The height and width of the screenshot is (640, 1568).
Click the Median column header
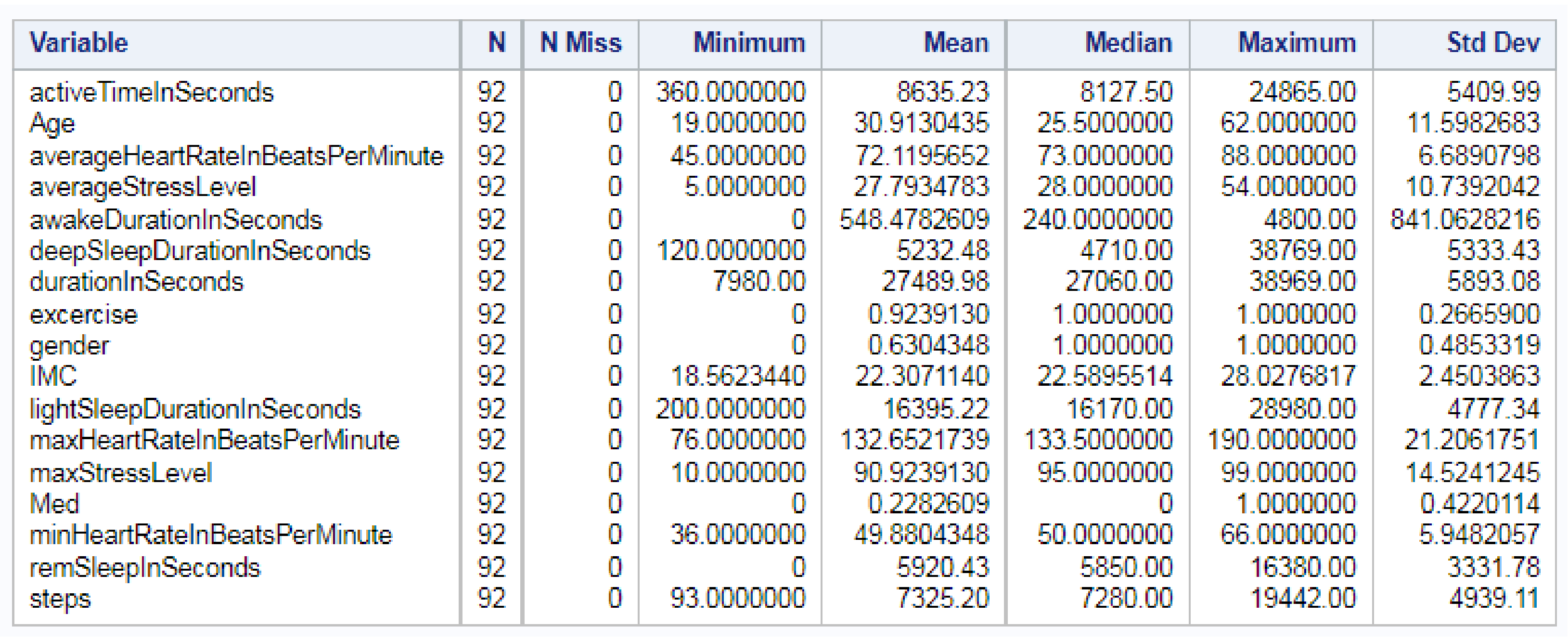(1128, 43)
